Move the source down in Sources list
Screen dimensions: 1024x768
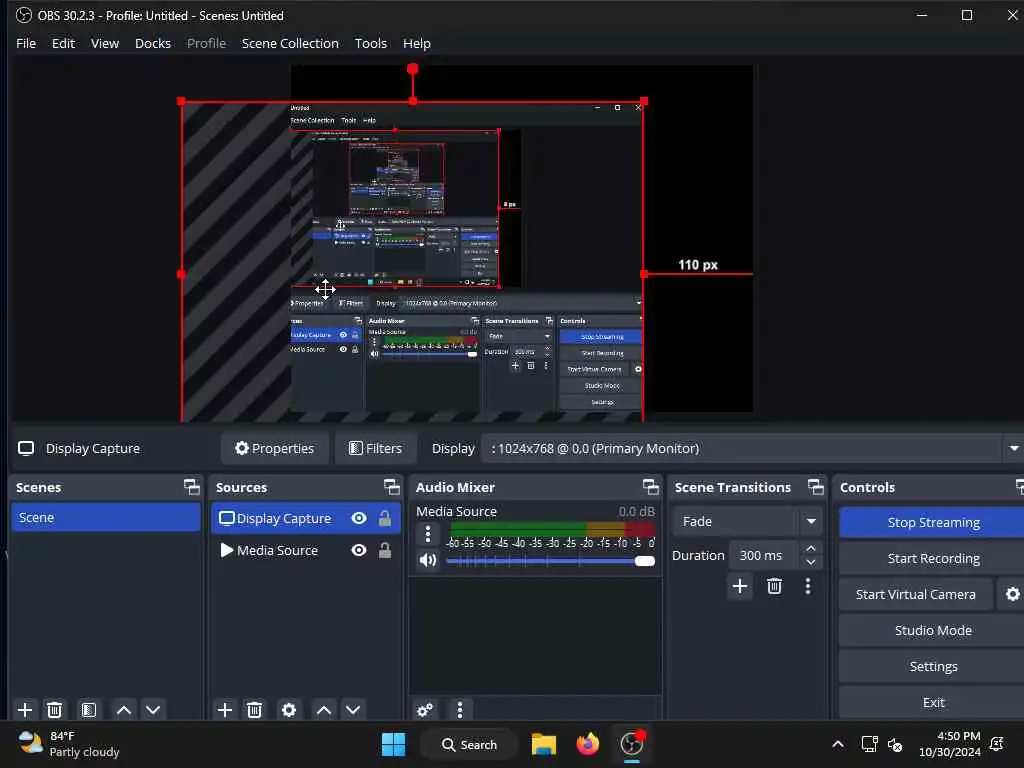click(x=353, y=710)
